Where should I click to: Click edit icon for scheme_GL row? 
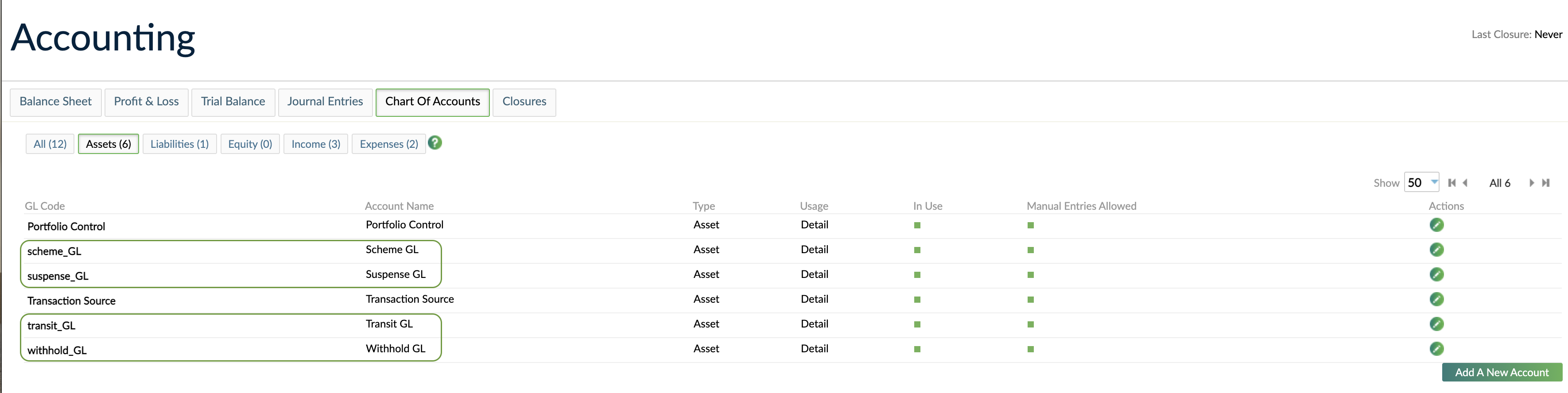pyautogui.click(x=1436, y=250)
